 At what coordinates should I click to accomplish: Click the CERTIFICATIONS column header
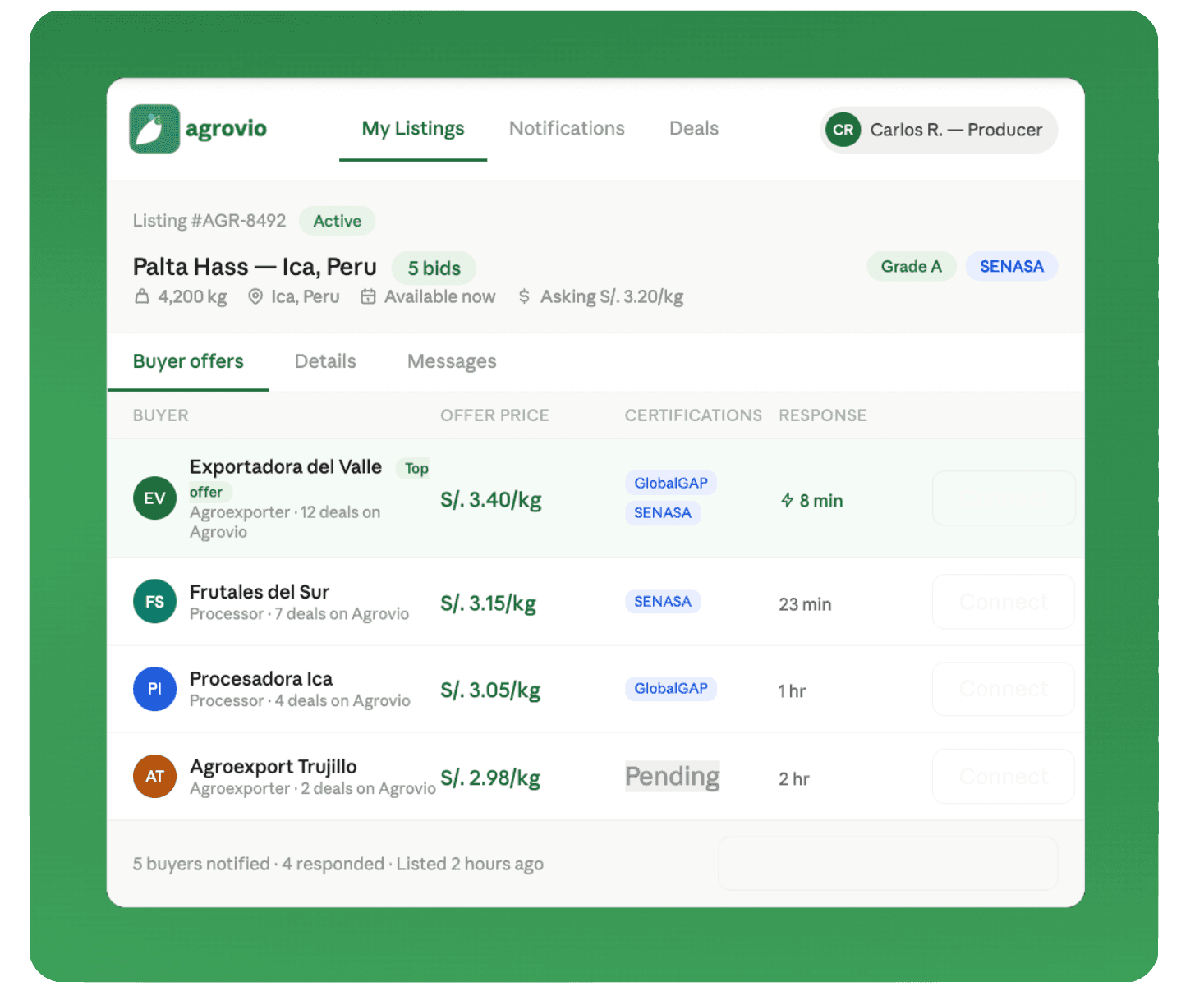pos(693,415)
